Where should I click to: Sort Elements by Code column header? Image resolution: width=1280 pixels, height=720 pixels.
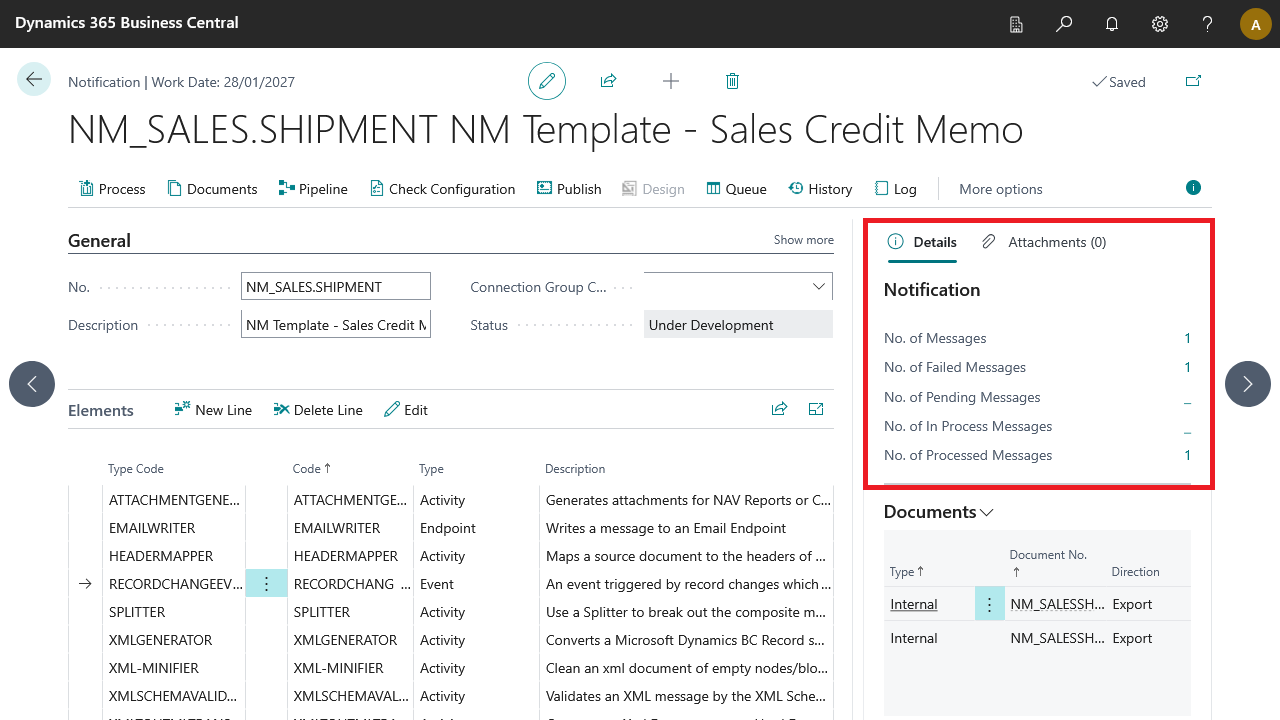tap(311, 469)
